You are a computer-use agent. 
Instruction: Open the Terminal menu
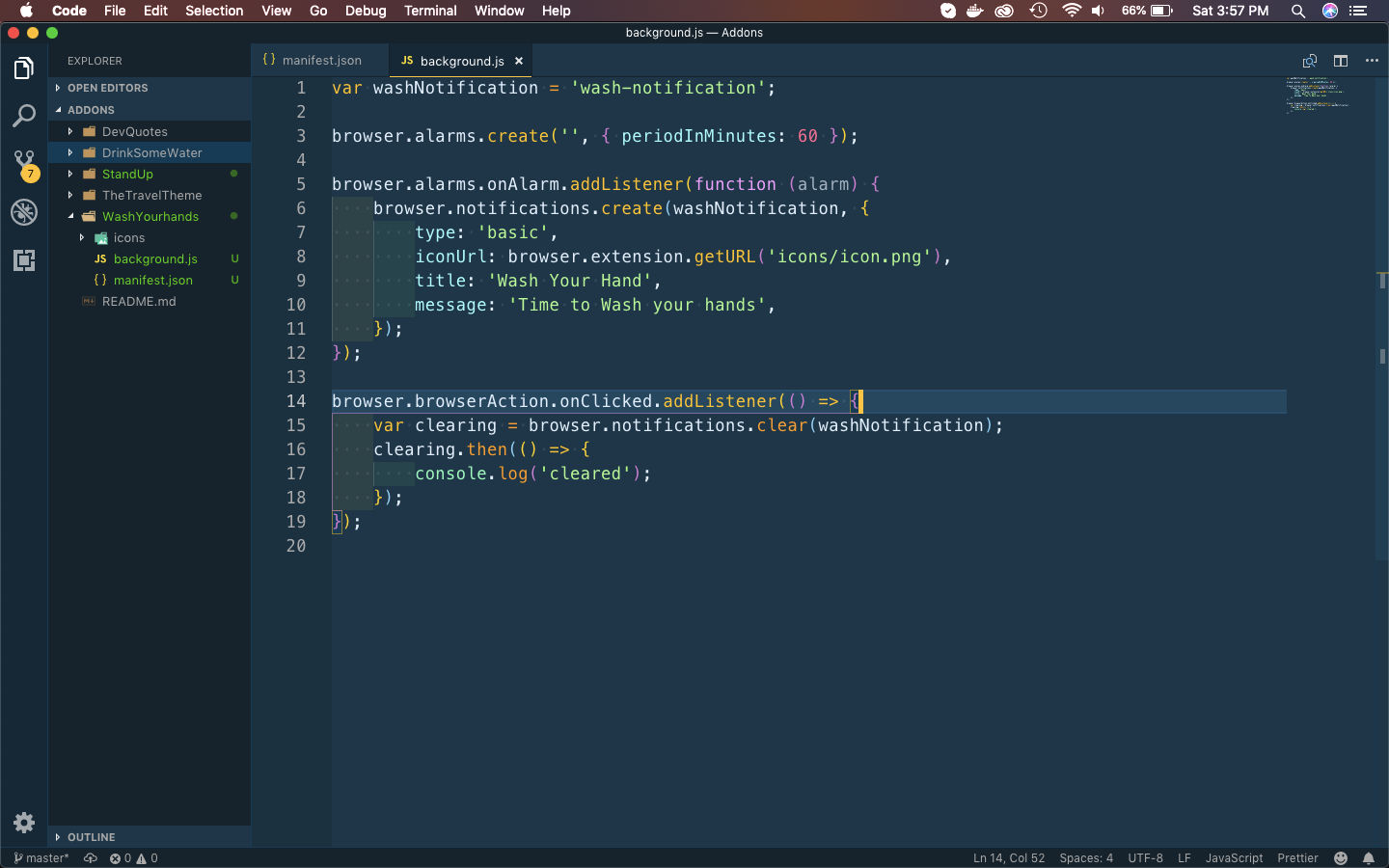(x=430, y=11)
